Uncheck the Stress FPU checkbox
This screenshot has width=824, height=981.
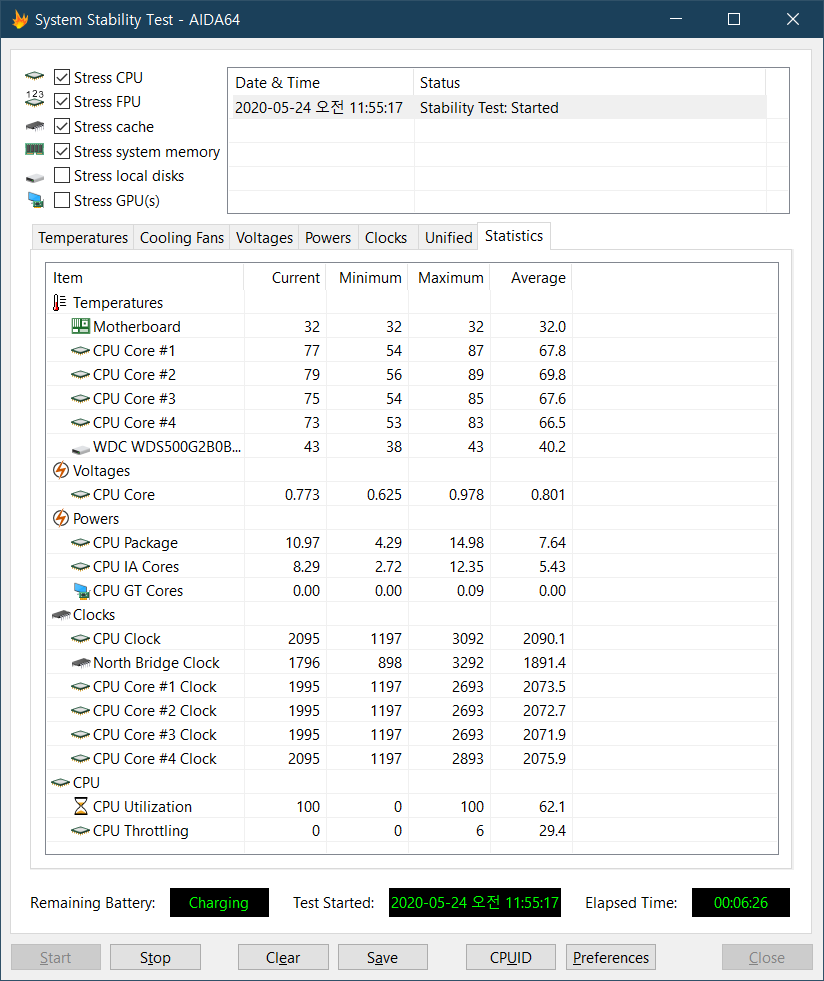(61, 101)
